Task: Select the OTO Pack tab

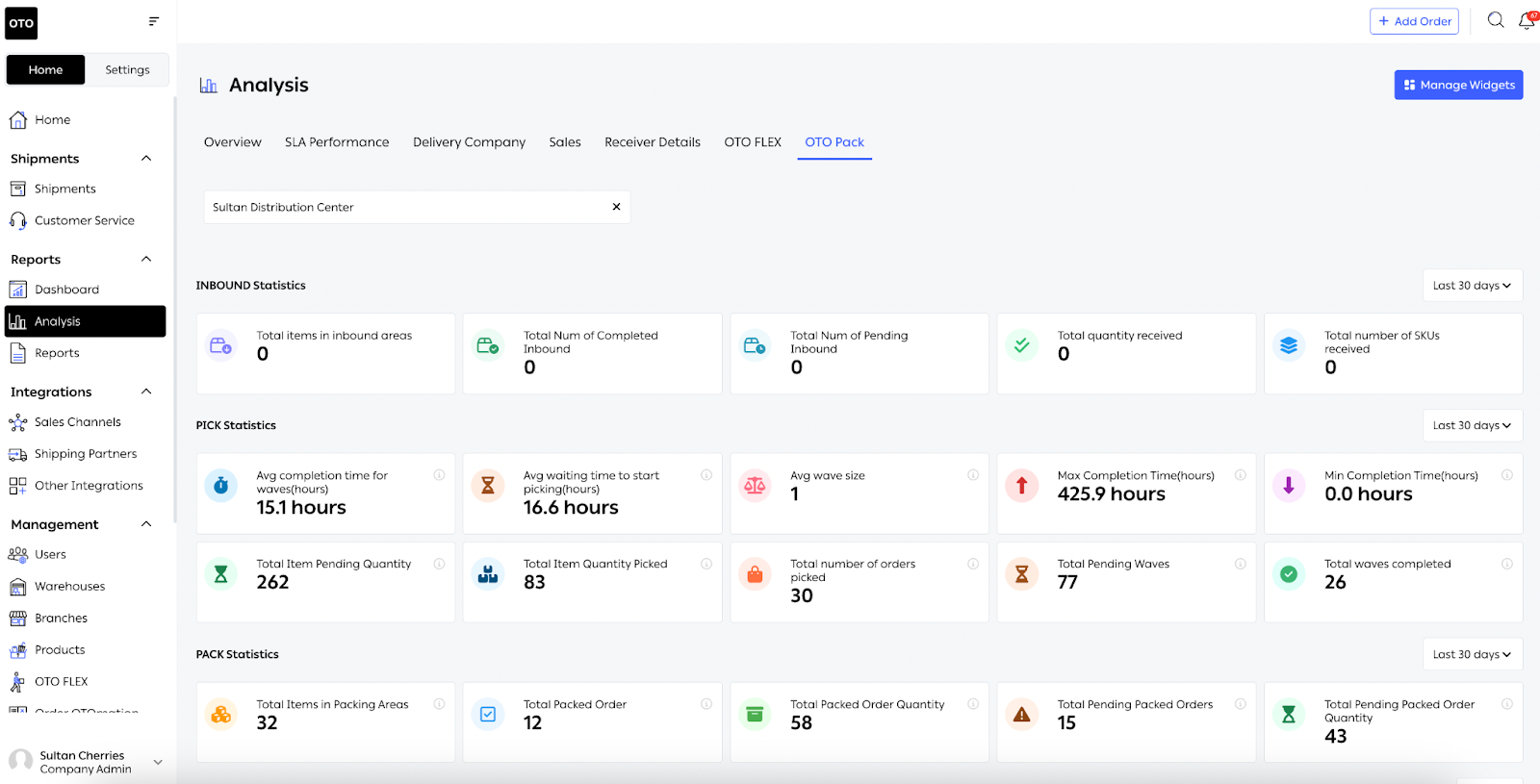Action: [834, 142]
